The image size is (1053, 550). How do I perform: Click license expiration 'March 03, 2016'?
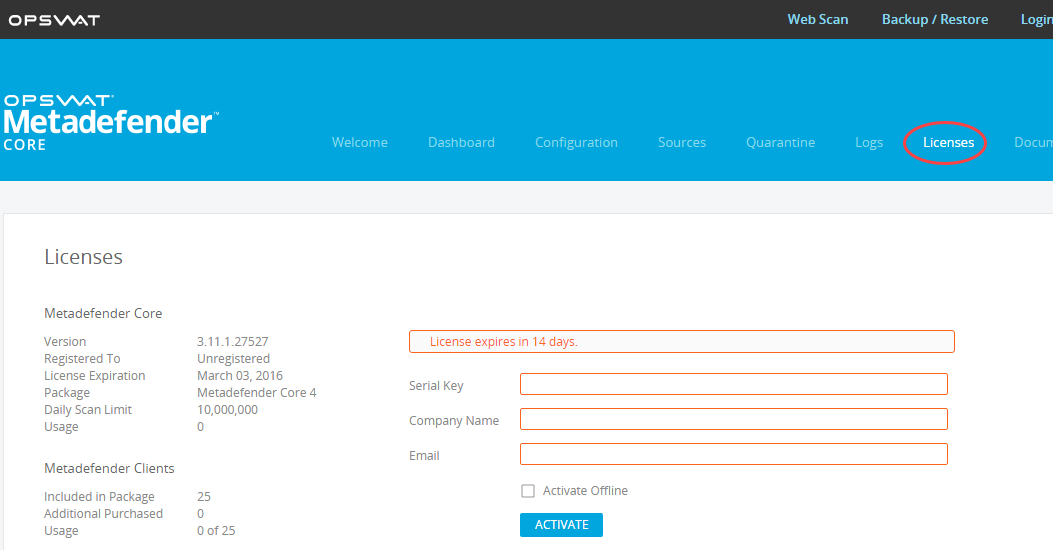(x=240, y=375)
